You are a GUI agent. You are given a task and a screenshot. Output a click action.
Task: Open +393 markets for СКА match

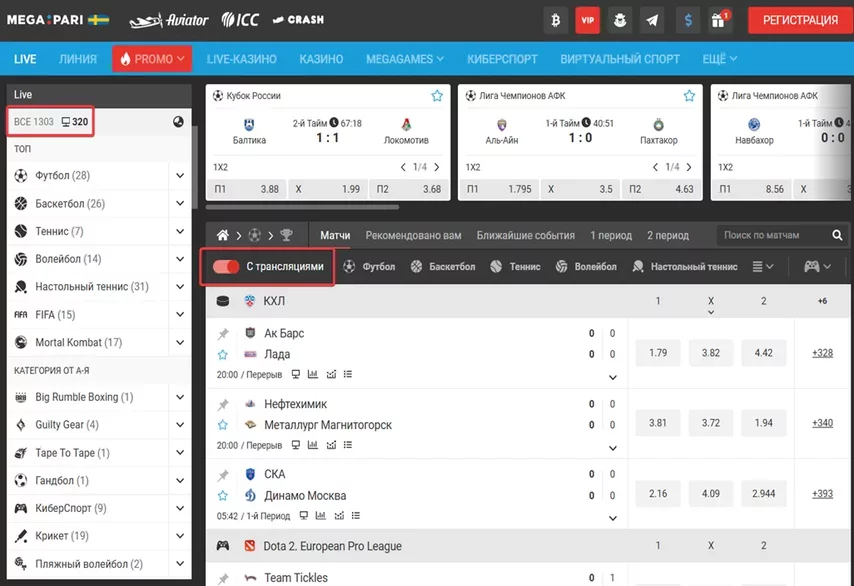822,493
